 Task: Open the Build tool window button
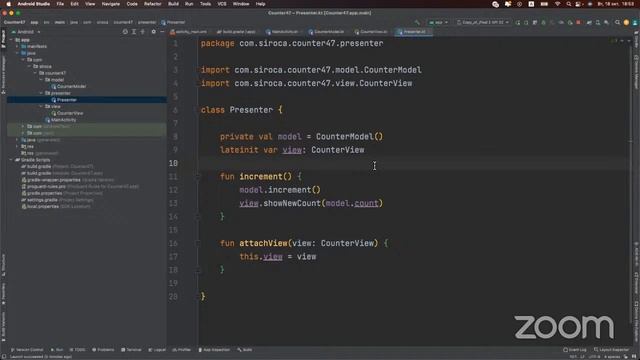tap(244, 350)
